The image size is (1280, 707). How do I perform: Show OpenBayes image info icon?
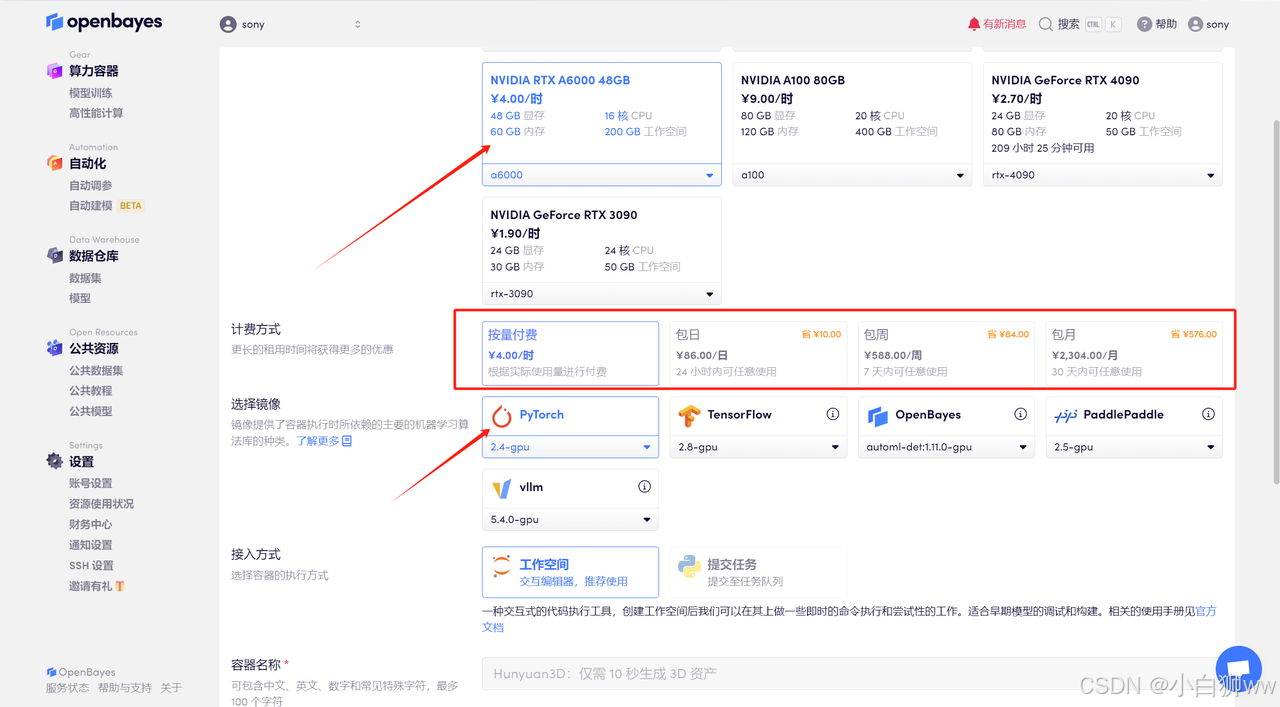[1021, 414]
